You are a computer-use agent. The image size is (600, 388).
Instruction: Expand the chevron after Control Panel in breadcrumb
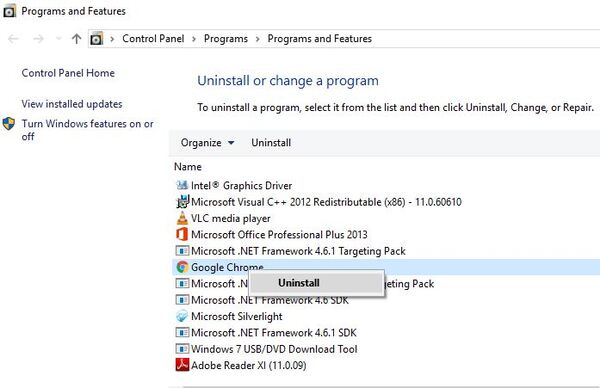194,39
